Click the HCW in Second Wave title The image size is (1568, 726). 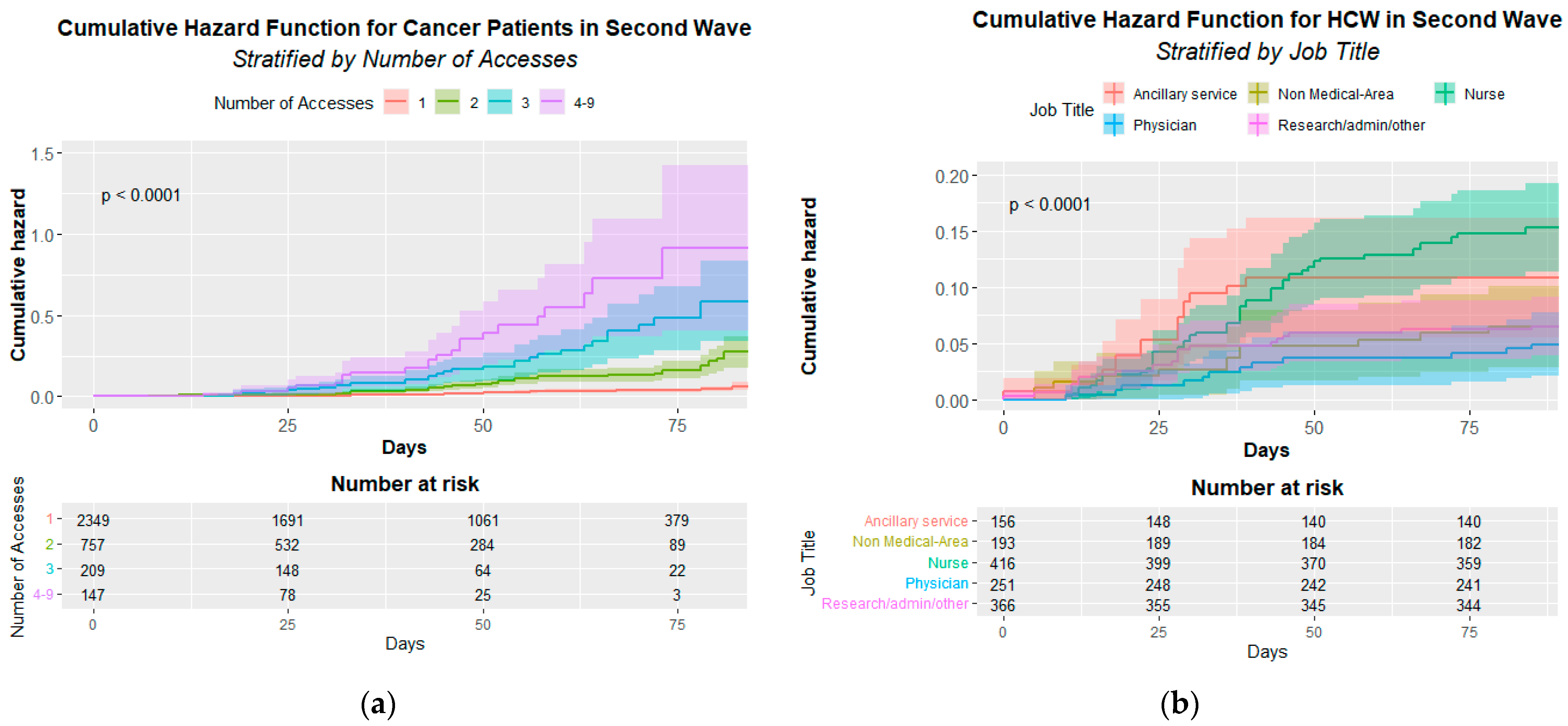(1267, 20)
